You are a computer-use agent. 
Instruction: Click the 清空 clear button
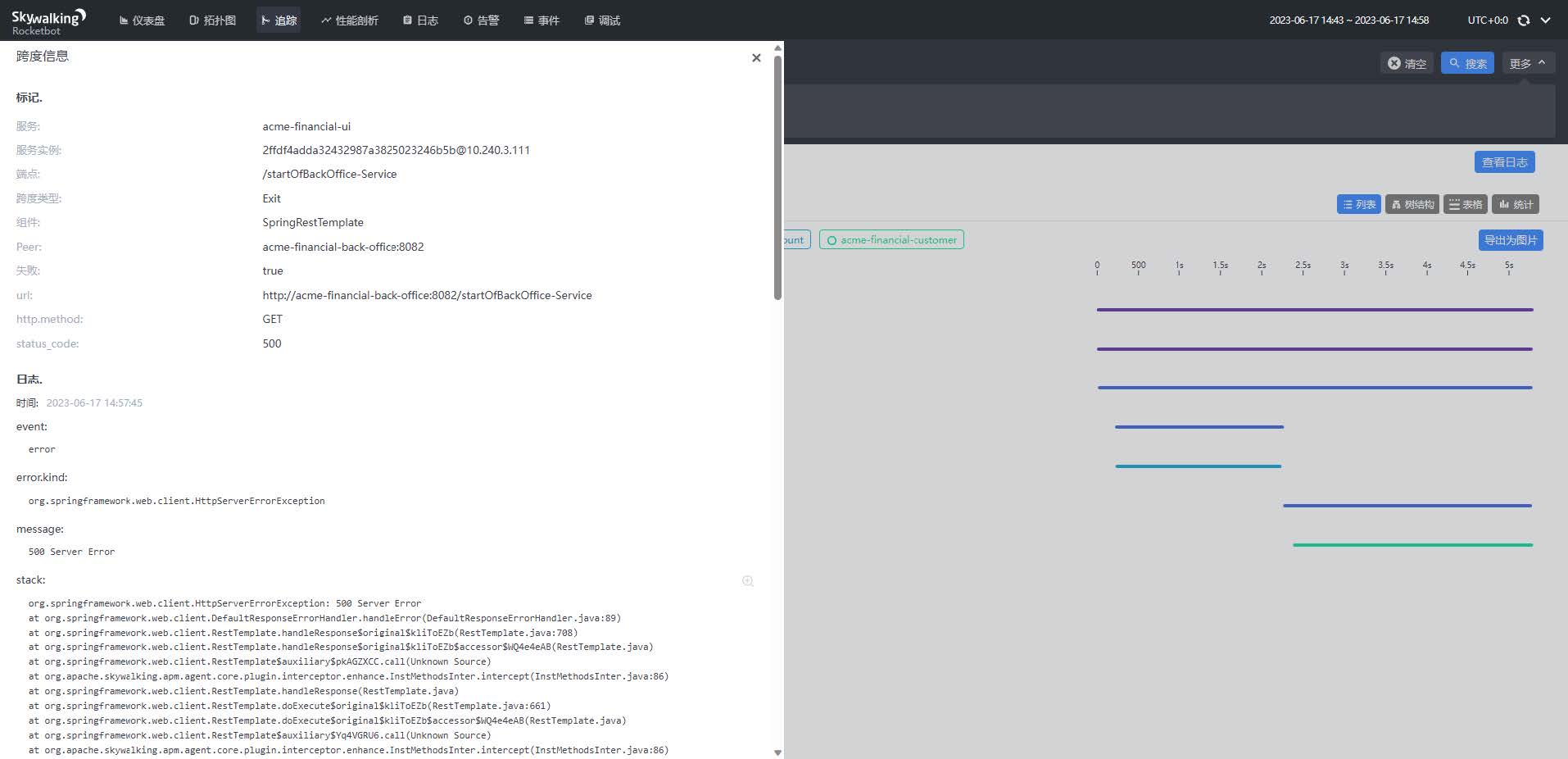coord(1407,63)
